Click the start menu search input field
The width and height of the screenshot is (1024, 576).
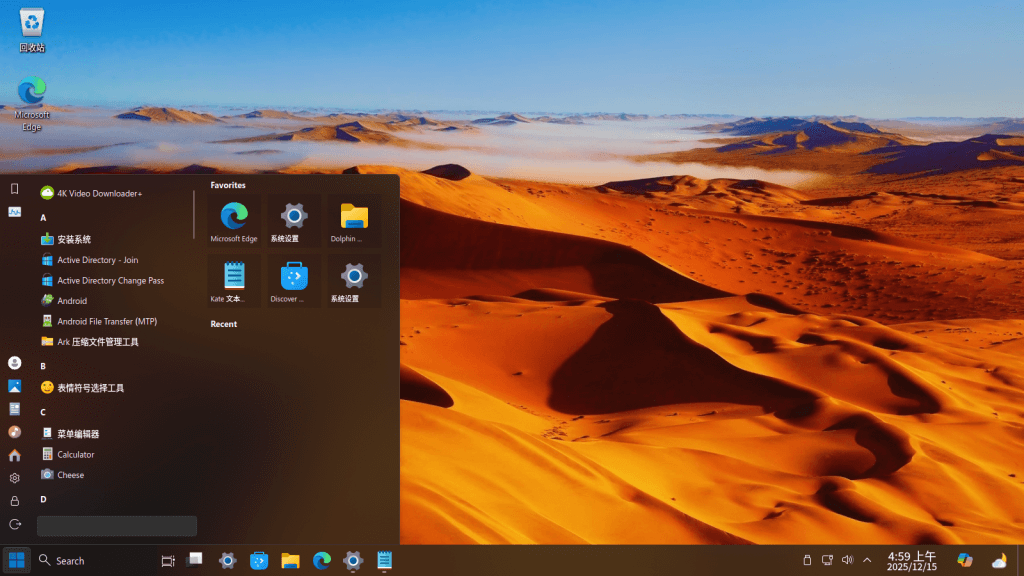tap(117, 526)
